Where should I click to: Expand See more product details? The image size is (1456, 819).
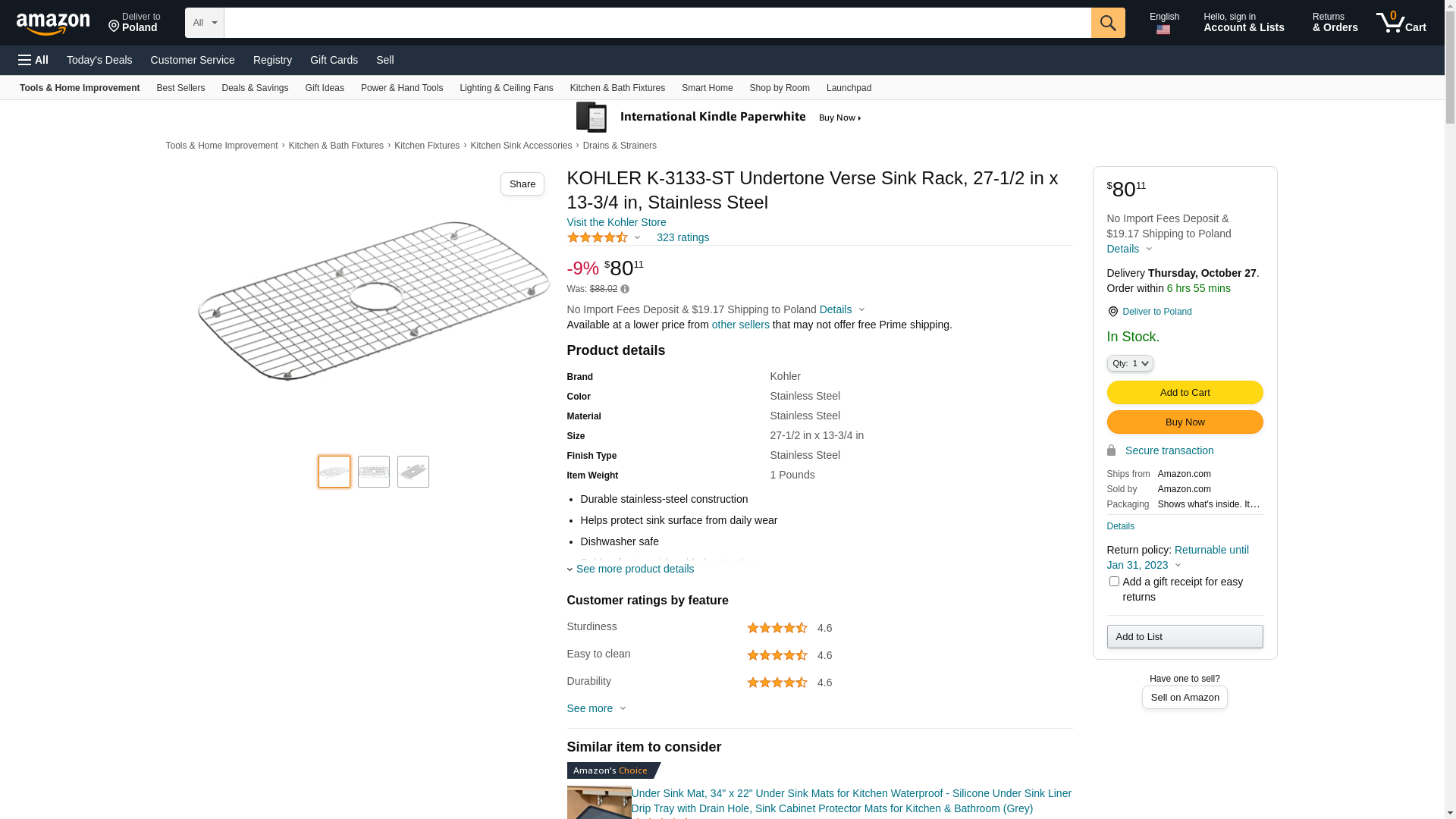635,569
